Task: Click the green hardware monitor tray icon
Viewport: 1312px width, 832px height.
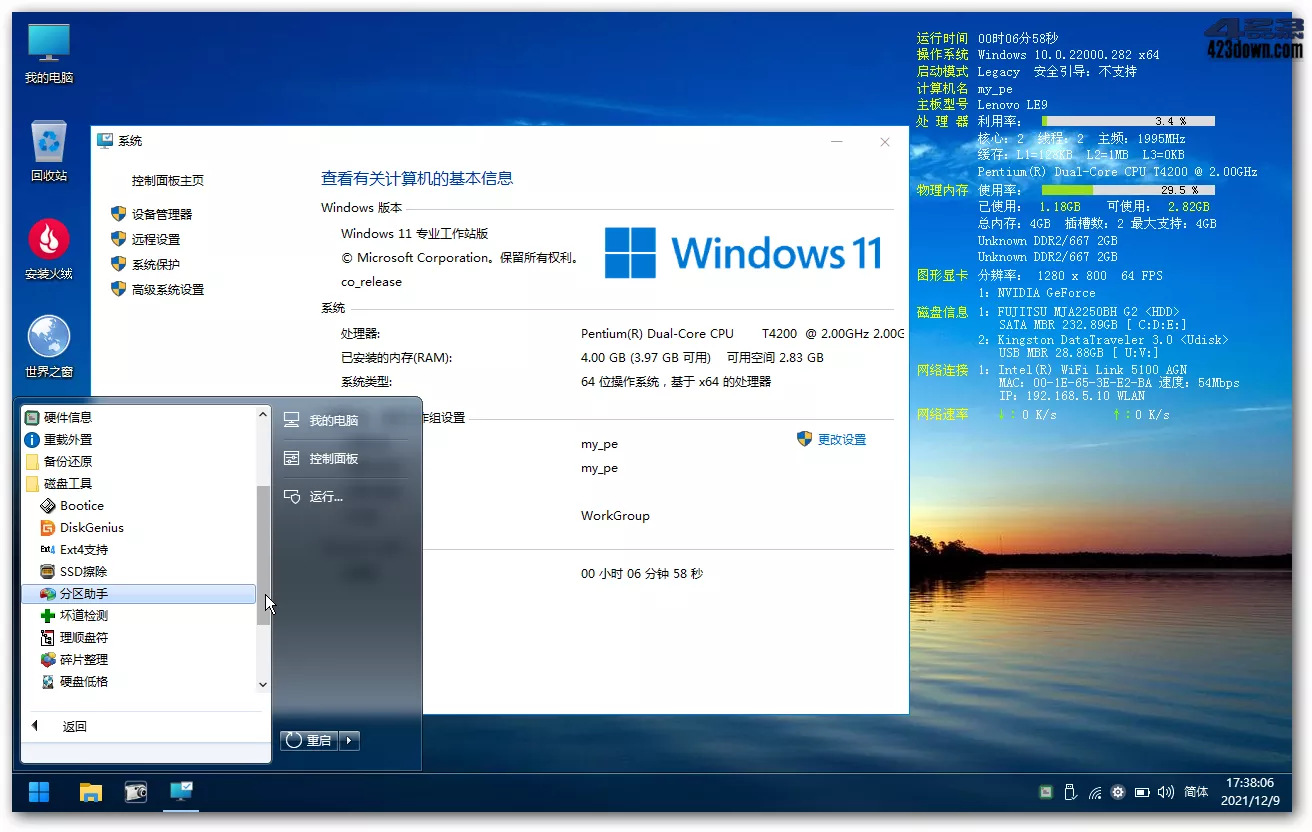Action: click(x=1046, y=792)
